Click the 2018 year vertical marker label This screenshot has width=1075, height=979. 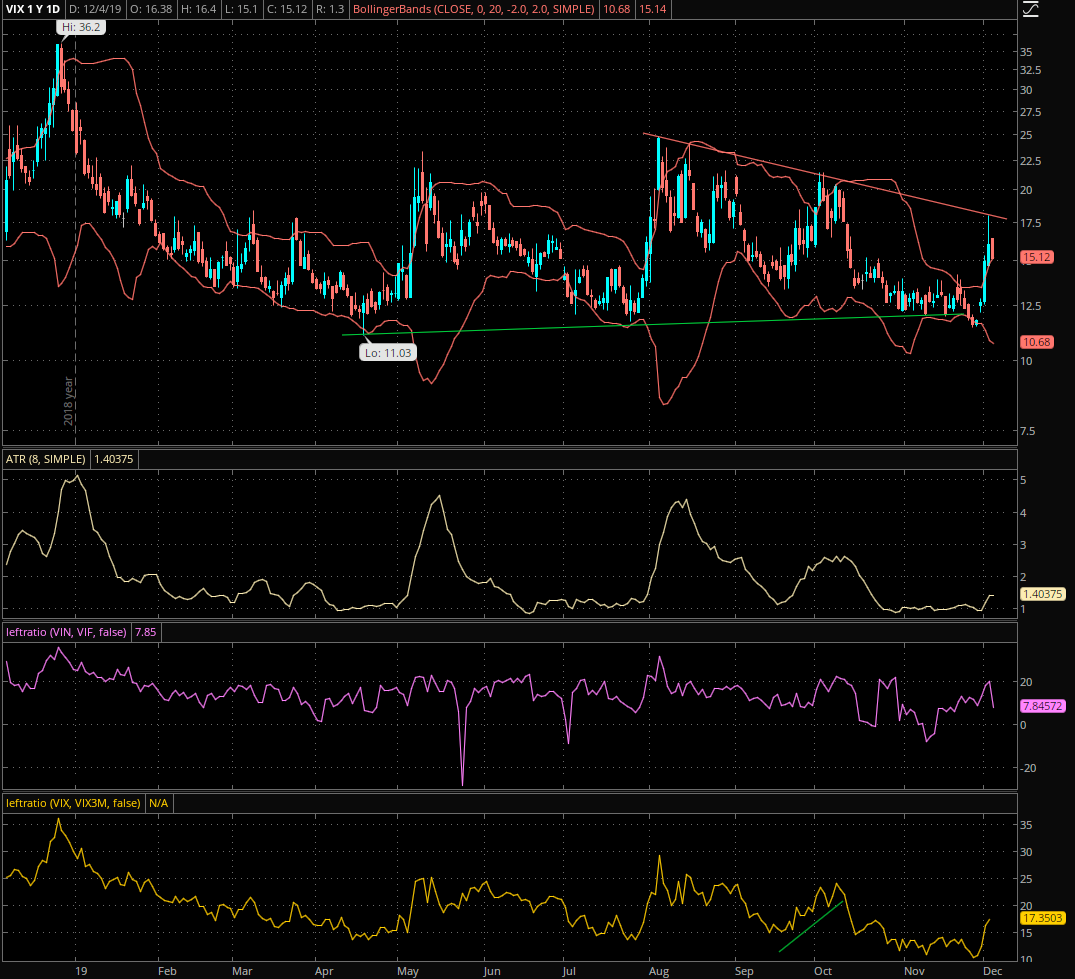click(x=69, y=400)
